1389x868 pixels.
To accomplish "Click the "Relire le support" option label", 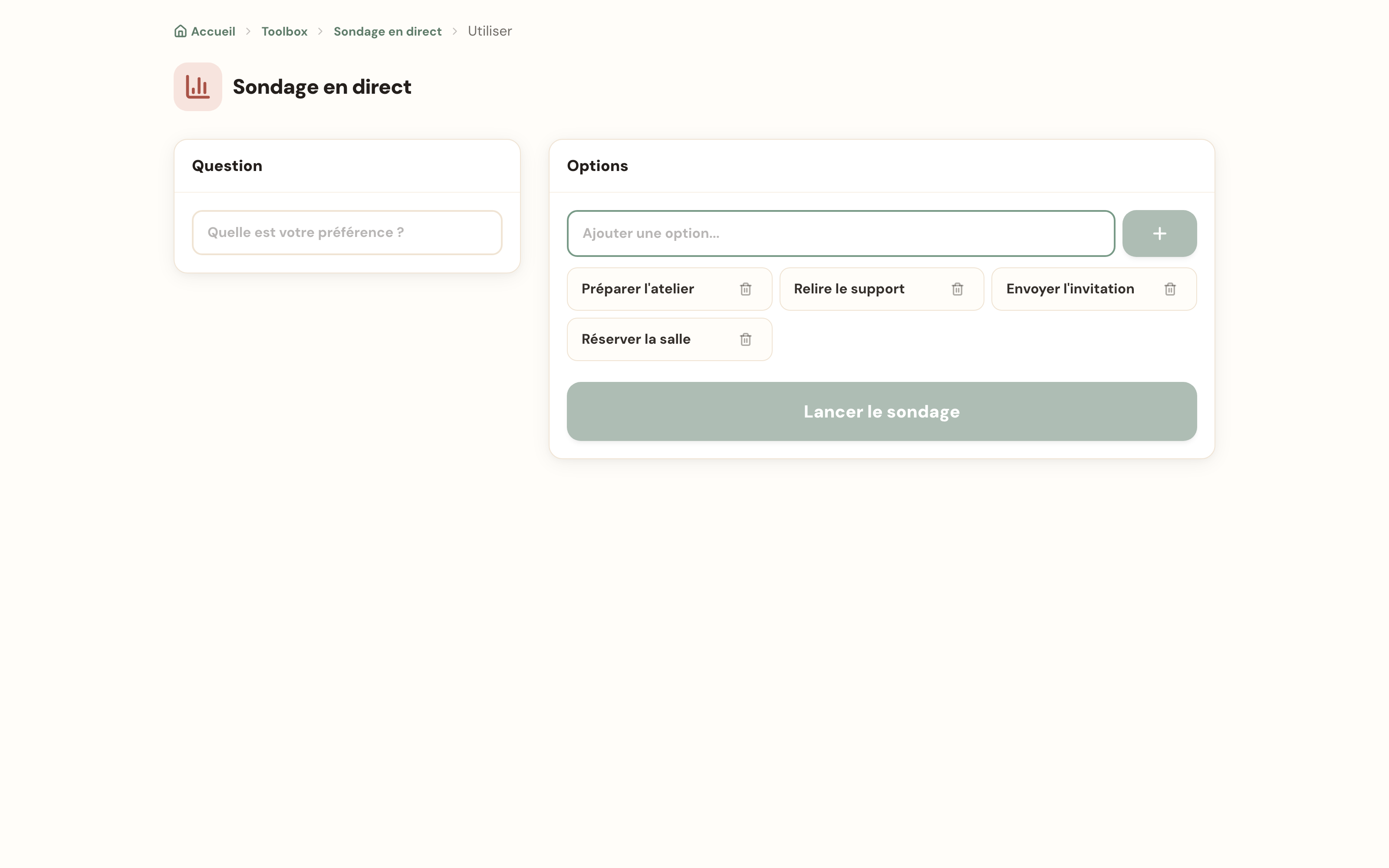I will pos(849,289).
